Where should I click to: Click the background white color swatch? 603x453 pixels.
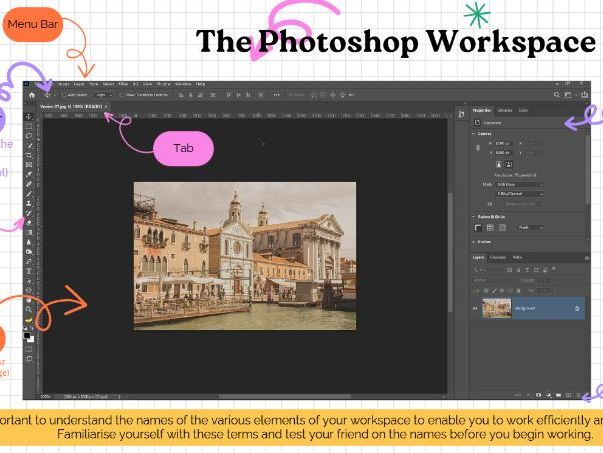point(31,340)
